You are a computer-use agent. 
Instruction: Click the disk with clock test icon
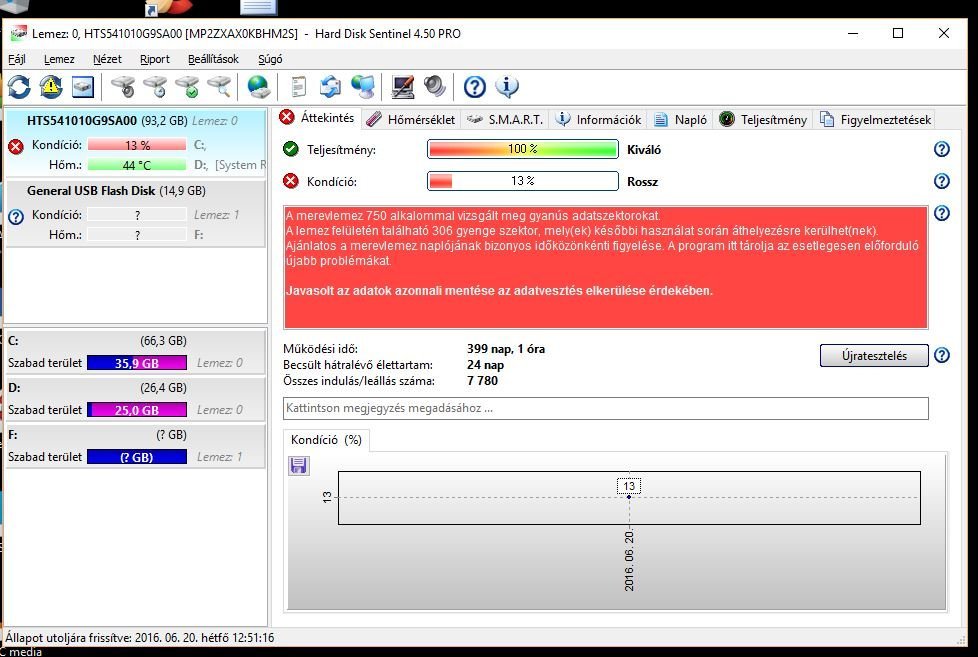pos(155,87)
